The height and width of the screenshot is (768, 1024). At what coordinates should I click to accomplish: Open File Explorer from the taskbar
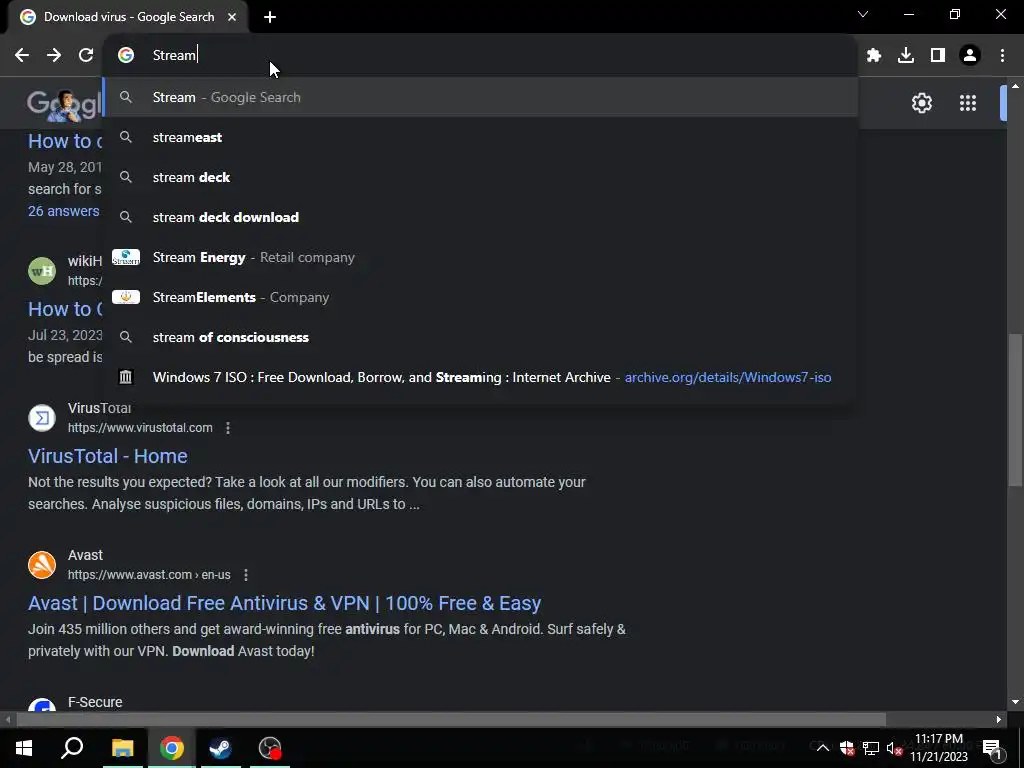[x=122, y=748]
